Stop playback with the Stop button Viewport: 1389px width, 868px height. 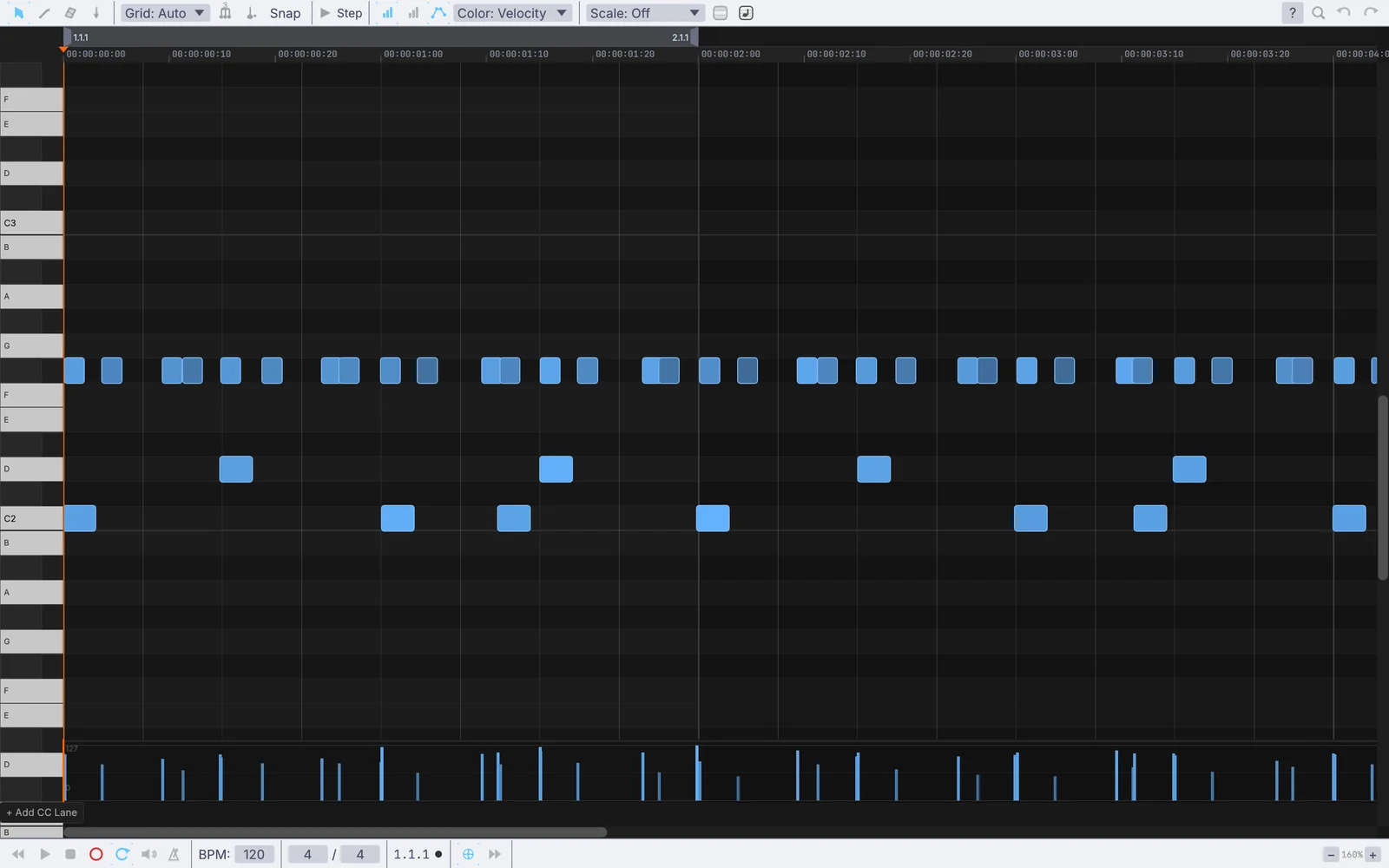[x=70, y=854]
